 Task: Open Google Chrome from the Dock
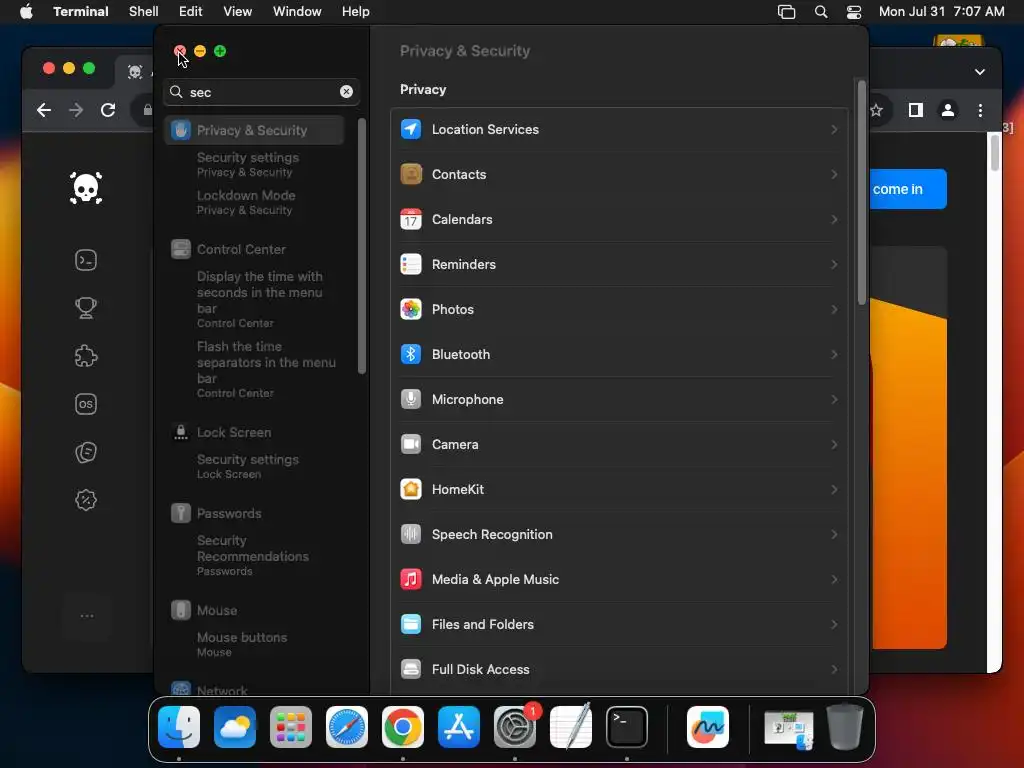(403, 727)
